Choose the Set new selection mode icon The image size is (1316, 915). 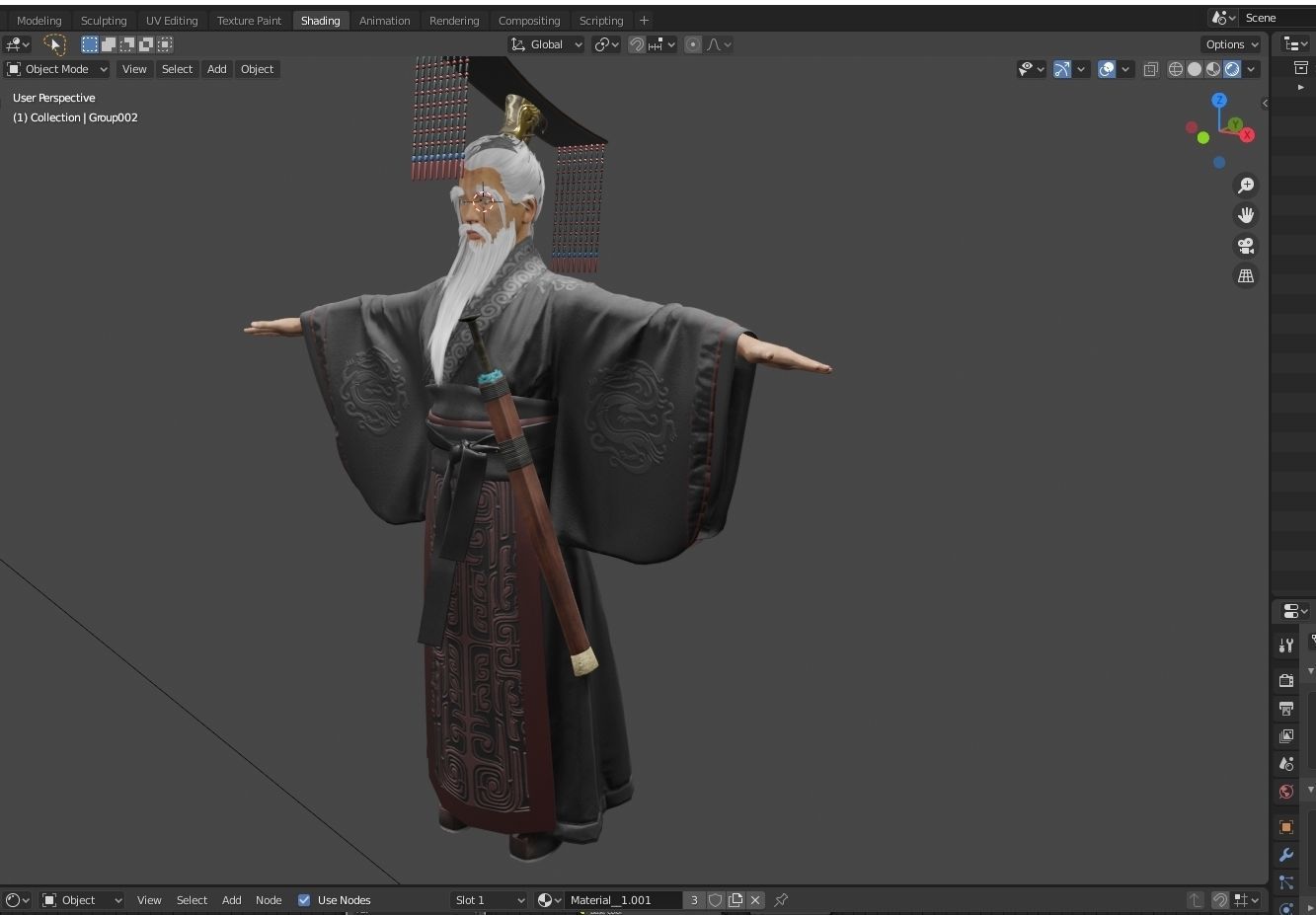tap(90, 44)
